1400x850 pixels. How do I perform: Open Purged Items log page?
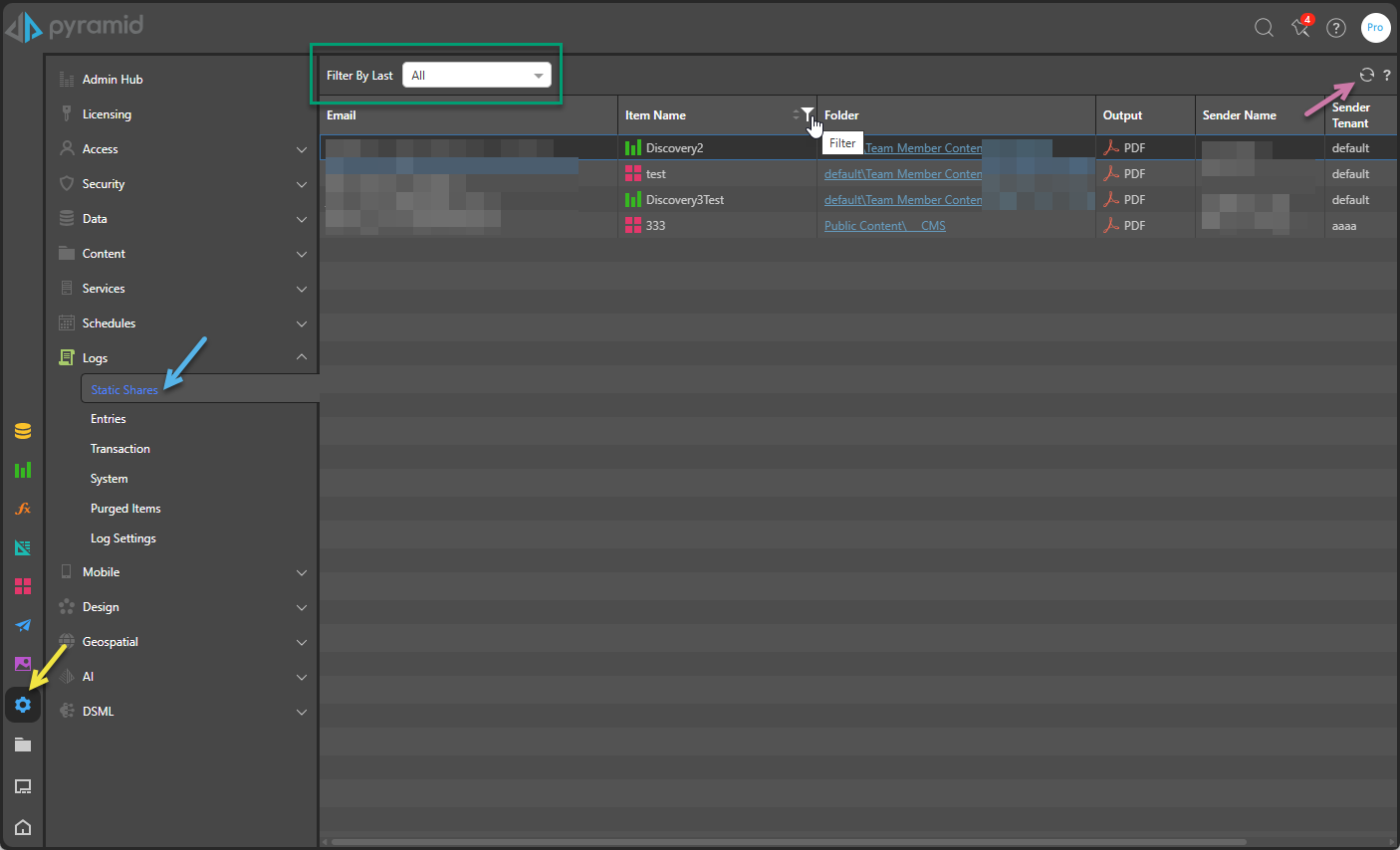pyautogui.click(x=125, y=509)
